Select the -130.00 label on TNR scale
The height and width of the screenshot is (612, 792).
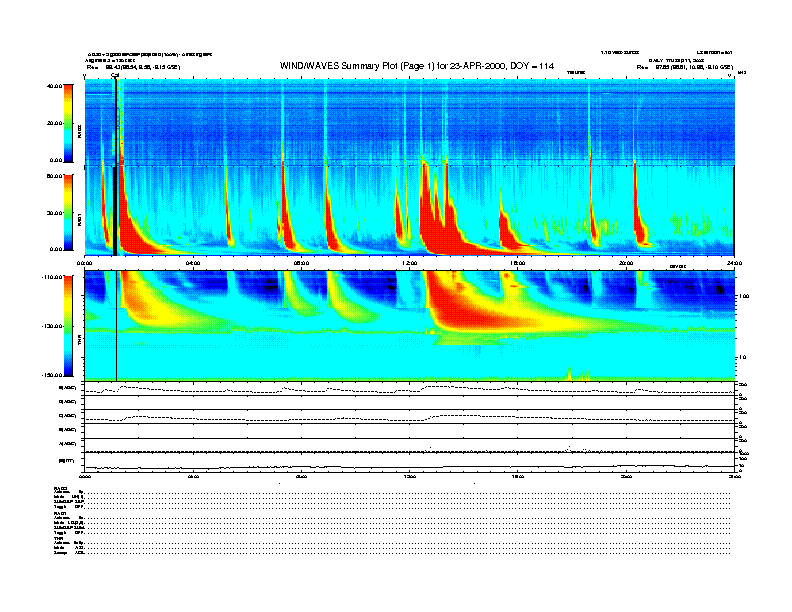click(52, 326)
